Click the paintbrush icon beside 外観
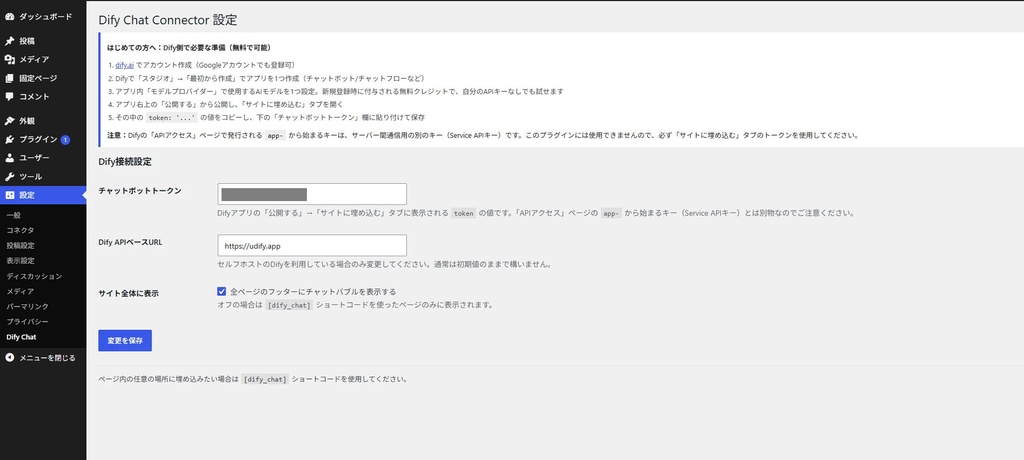 tap(9, 121)
